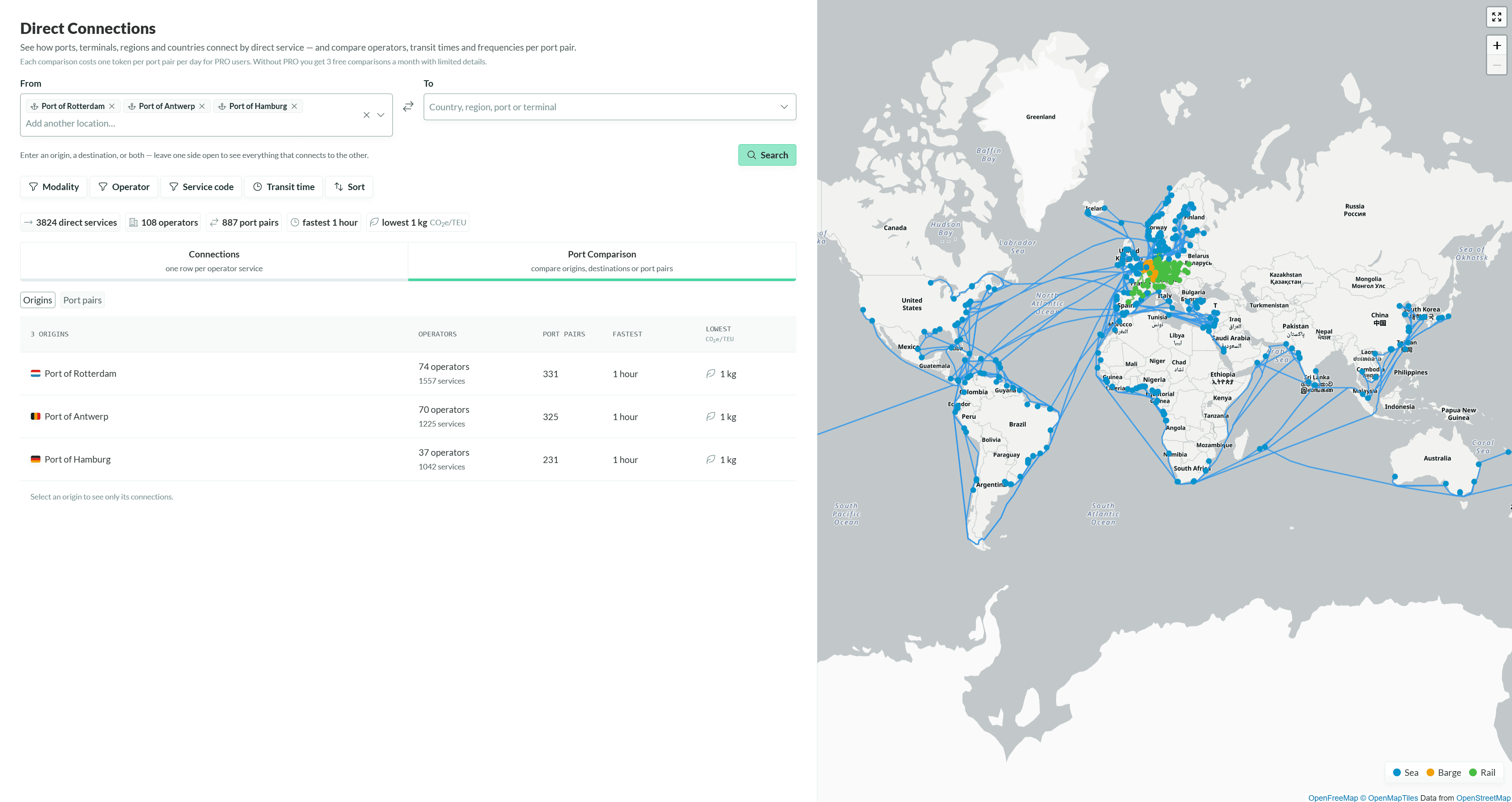The height and width of the screenshot is (802, 1512).
Task: Click the leaf CO2 icon in Antwerp row
Action: 710,417
